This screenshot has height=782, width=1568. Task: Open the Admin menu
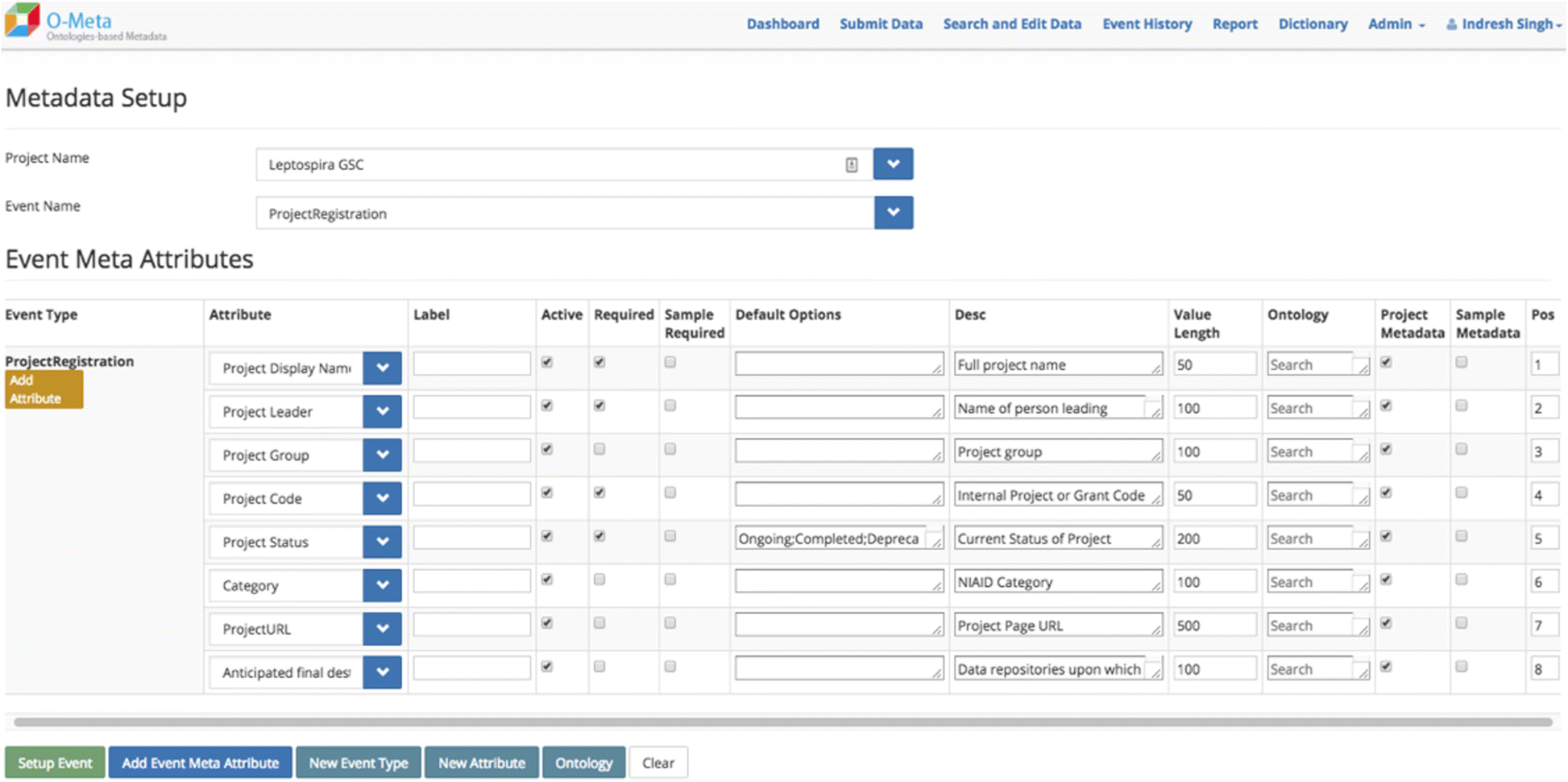[1396, 24]
